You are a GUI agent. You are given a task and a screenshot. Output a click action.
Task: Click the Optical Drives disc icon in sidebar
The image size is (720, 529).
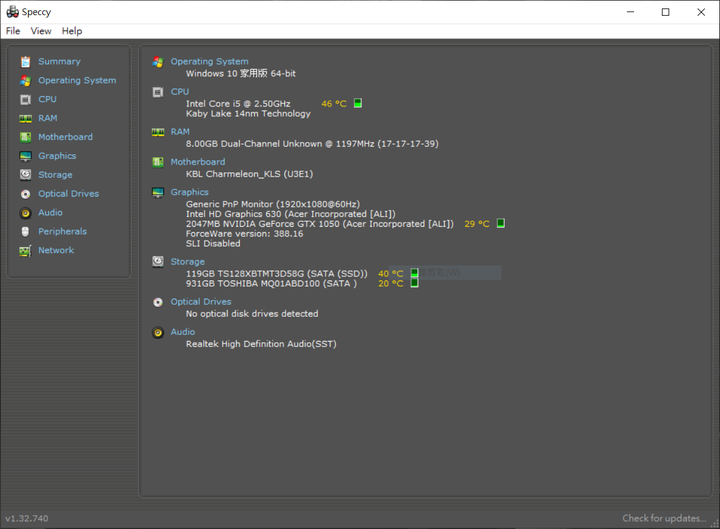click(x=26, y=194)
